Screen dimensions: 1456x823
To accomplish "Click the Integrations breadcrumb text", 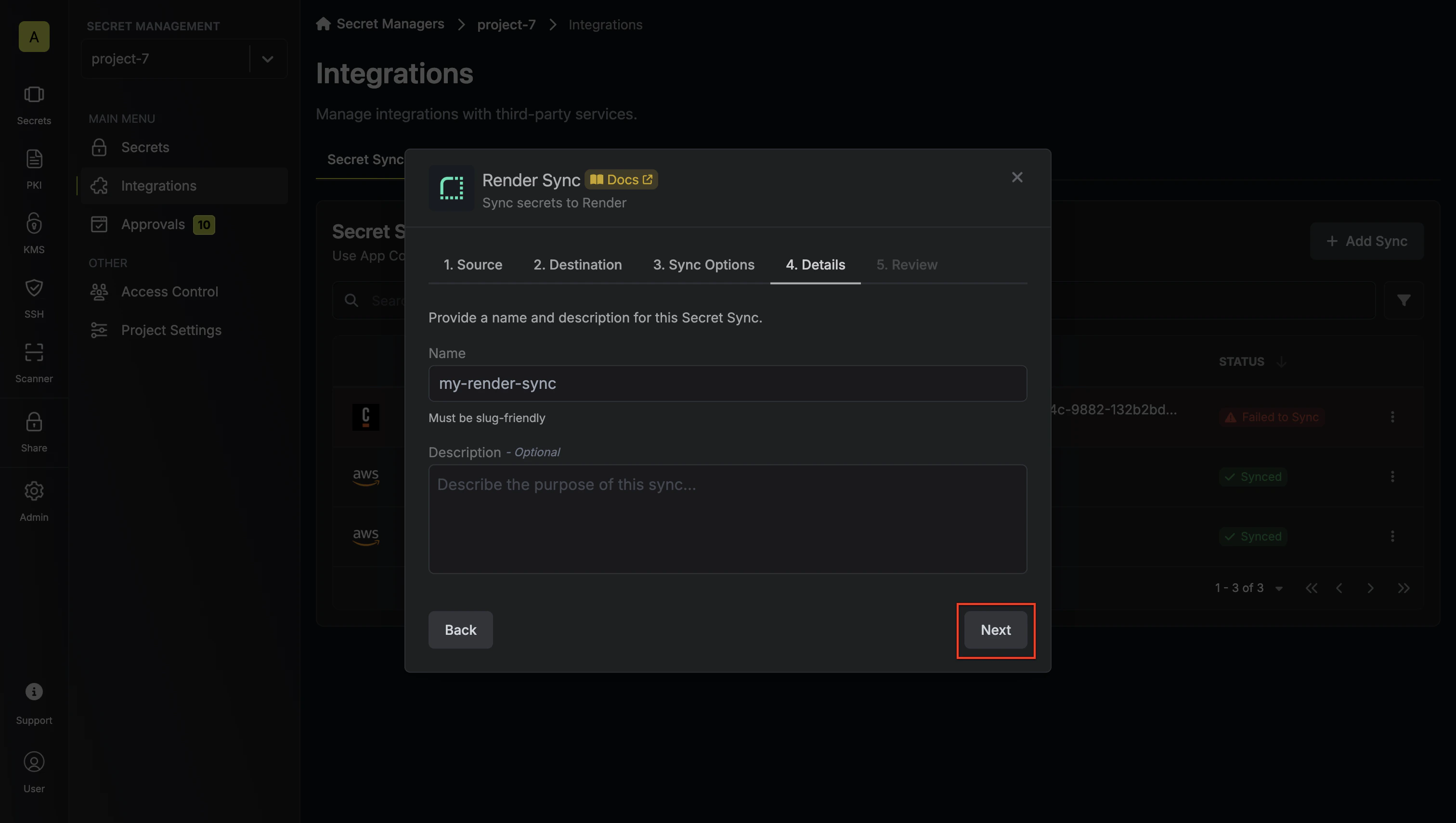I will [x=605, y=25].
